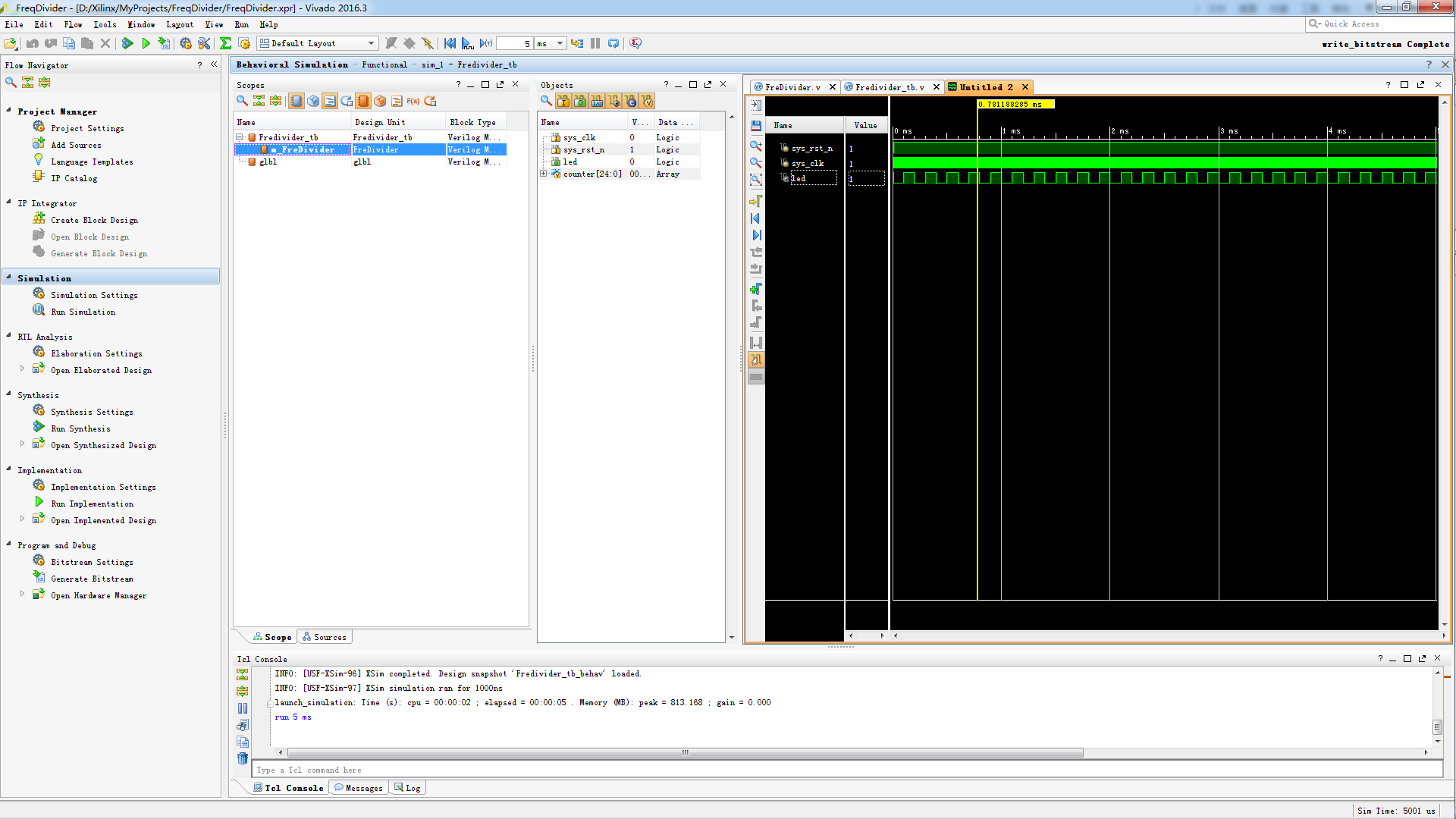Viewport: 1456px width, 819px height.
Task: Toggle snap-to-transition button in waveform toolbar
Action: click(x=756, y=360)
